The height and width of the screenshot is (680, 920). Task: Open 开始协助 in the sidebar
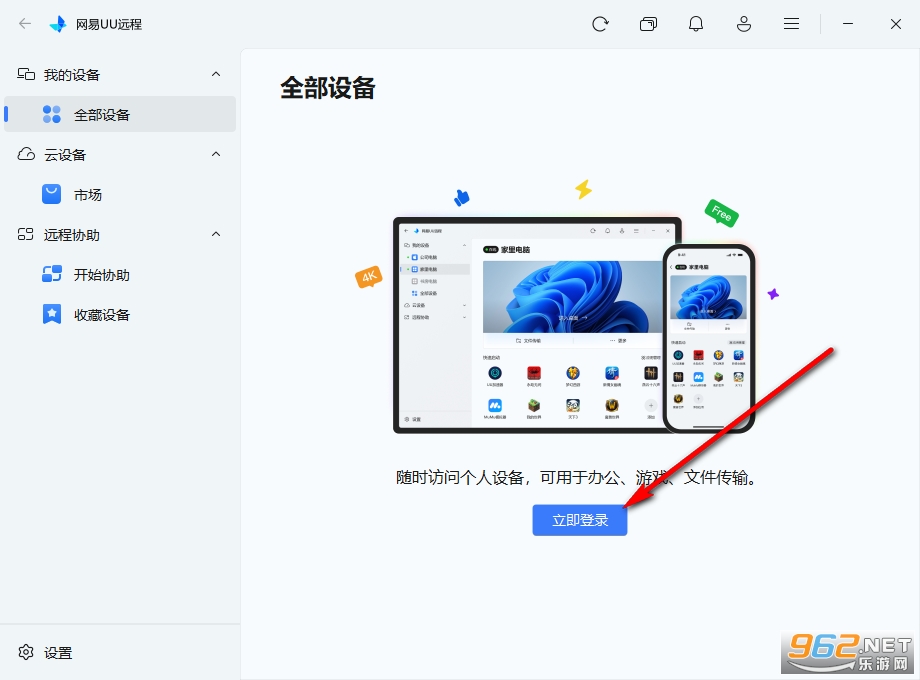[x=120, y=275]
